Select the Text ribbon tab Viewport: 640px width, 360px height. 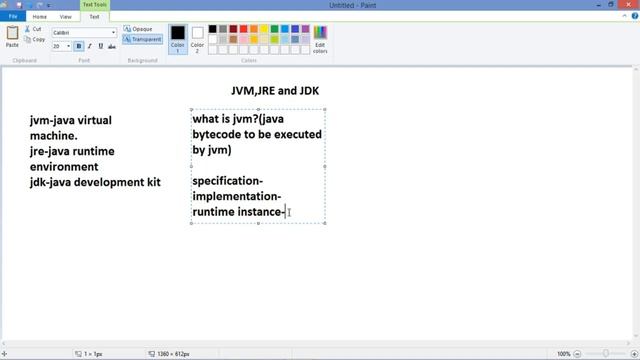tap(94, 17)
